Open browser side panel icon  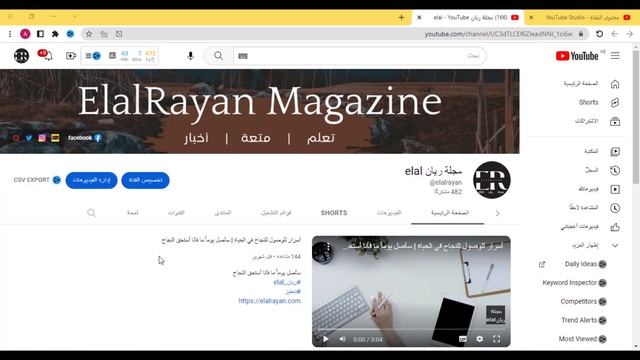tap(40, 34)
